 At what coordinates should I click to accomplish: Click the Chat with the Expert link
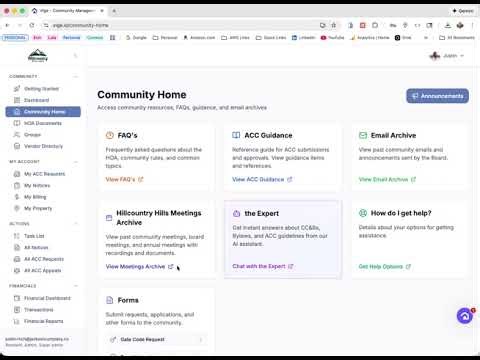pyautogui.click(x=263, y=266)
